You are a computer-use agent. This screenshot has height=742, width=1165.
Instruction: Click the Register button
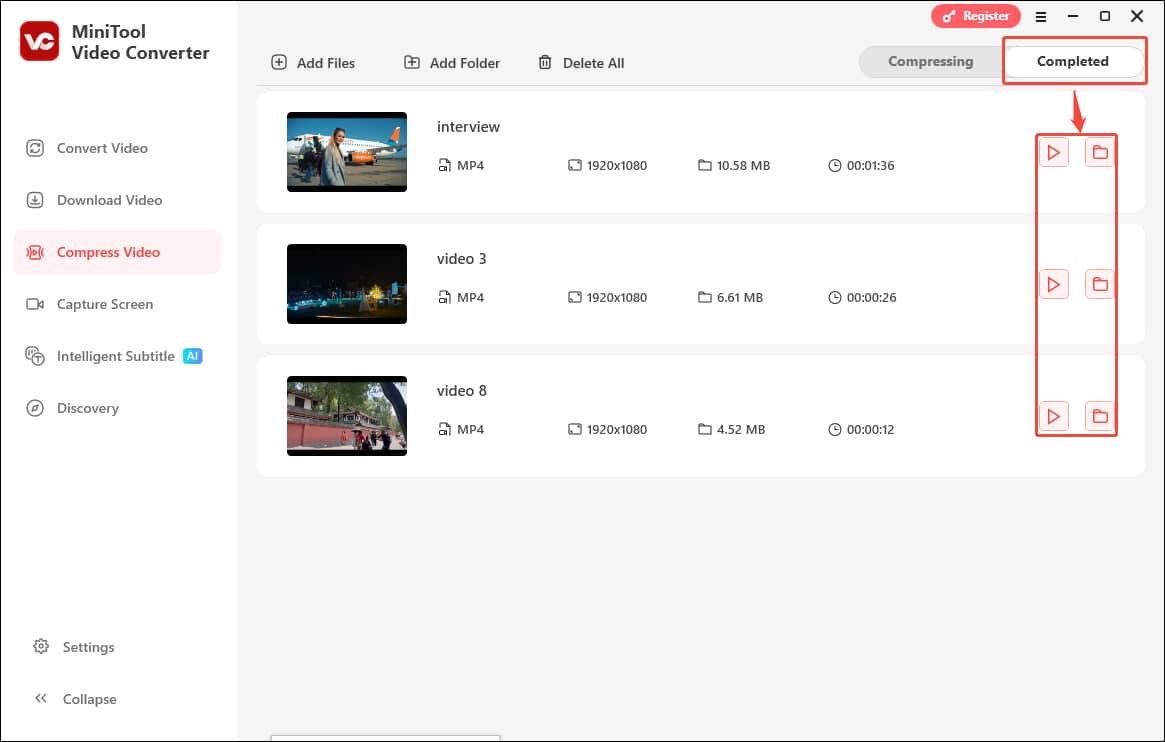coord(975,16)
